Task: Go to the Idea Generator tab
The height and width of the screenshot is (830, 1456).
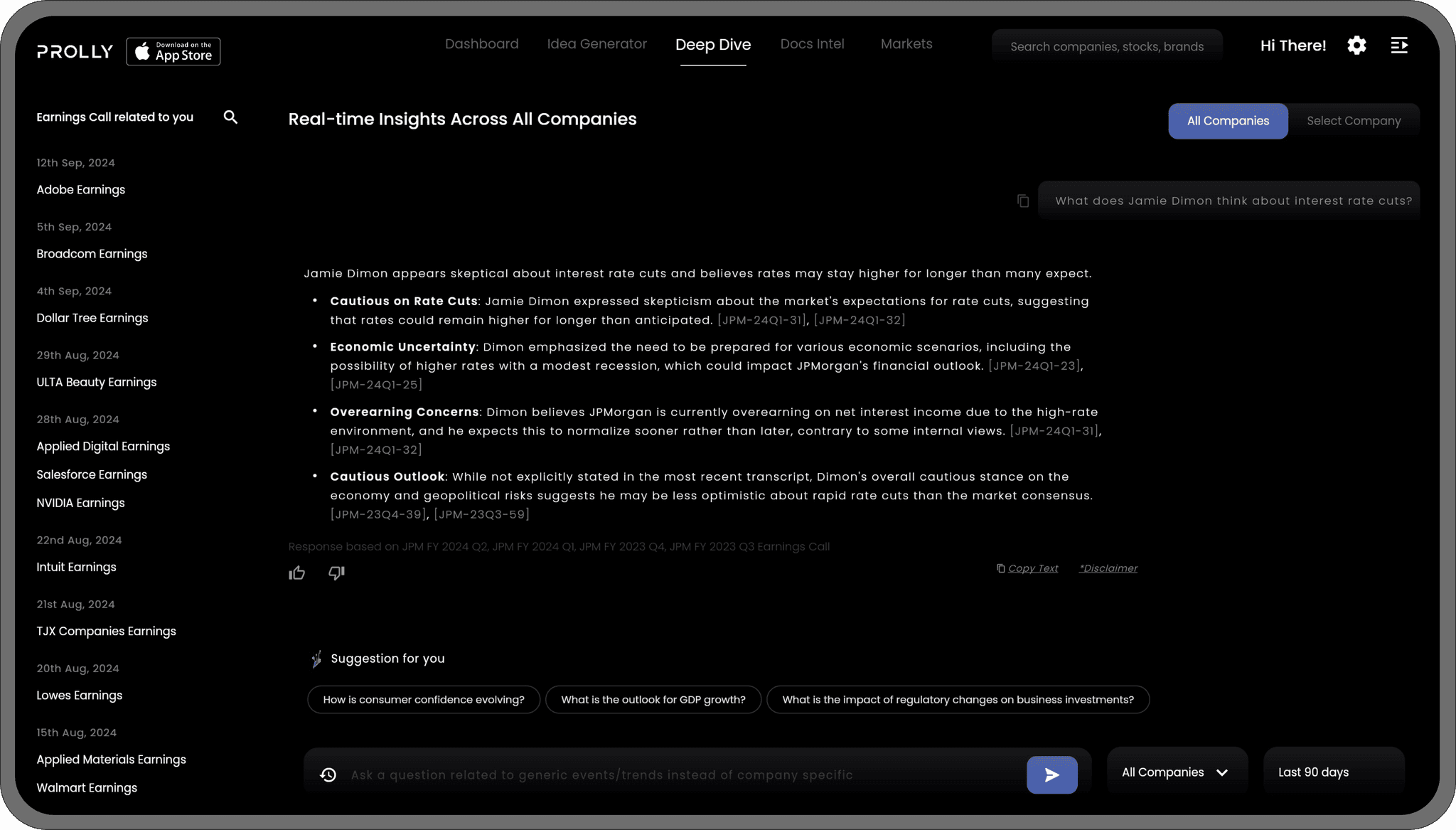Action: [x=596, y=44]
